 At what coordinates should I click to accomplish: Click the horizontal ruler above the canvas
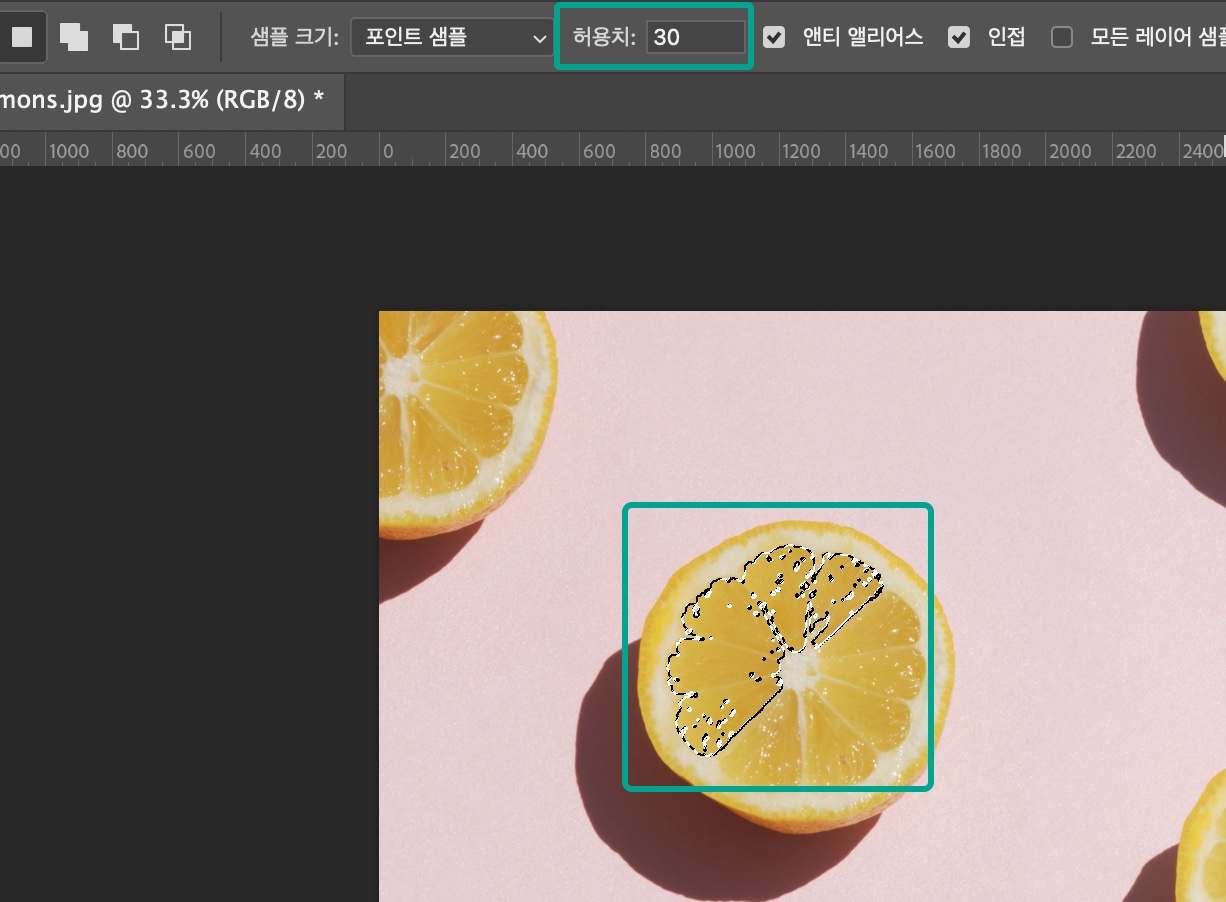[x=613, y=149]
